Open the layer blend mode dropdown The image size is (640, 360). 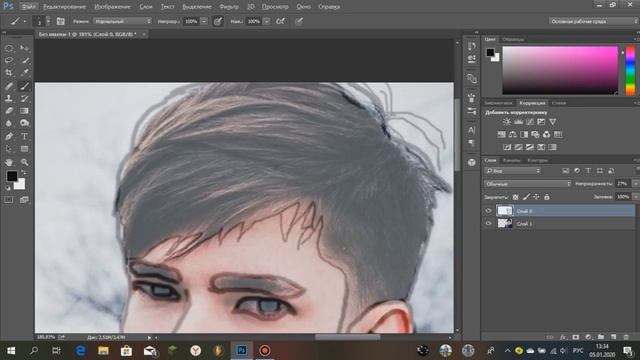(528, 184)
